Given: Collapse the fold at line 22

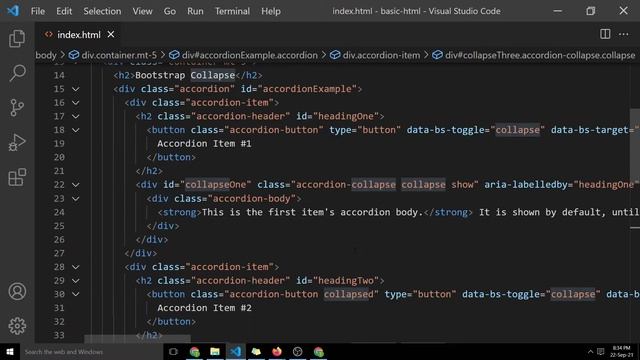Looking at the screenshot, I should point(76,185).
